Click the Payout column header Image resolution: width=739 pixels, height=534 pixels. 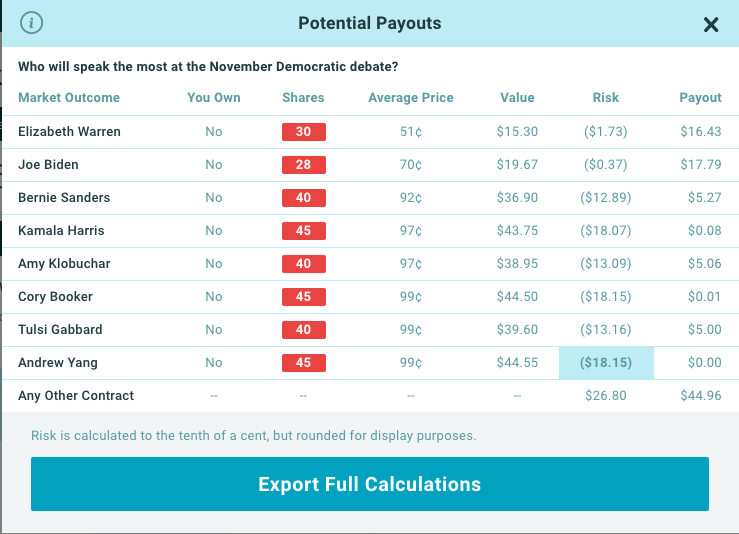pos(700,98)
